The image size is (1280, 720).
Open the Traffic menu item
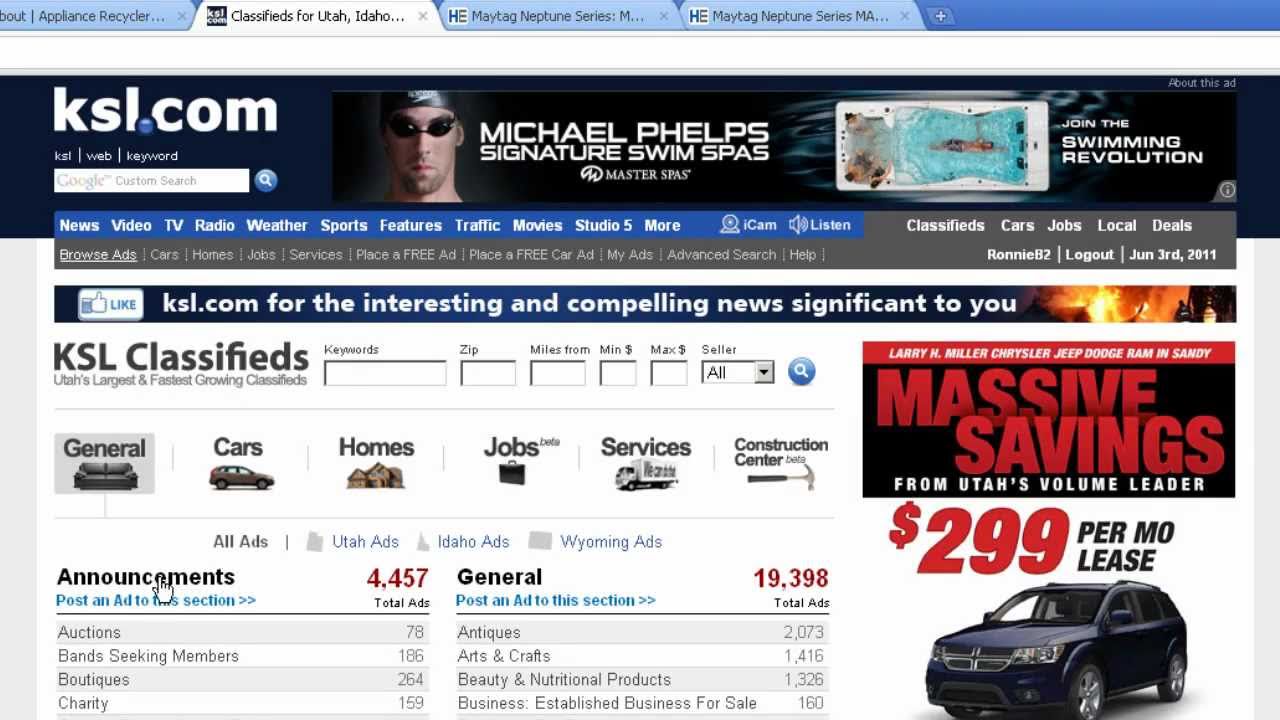[x=477, y=225]
